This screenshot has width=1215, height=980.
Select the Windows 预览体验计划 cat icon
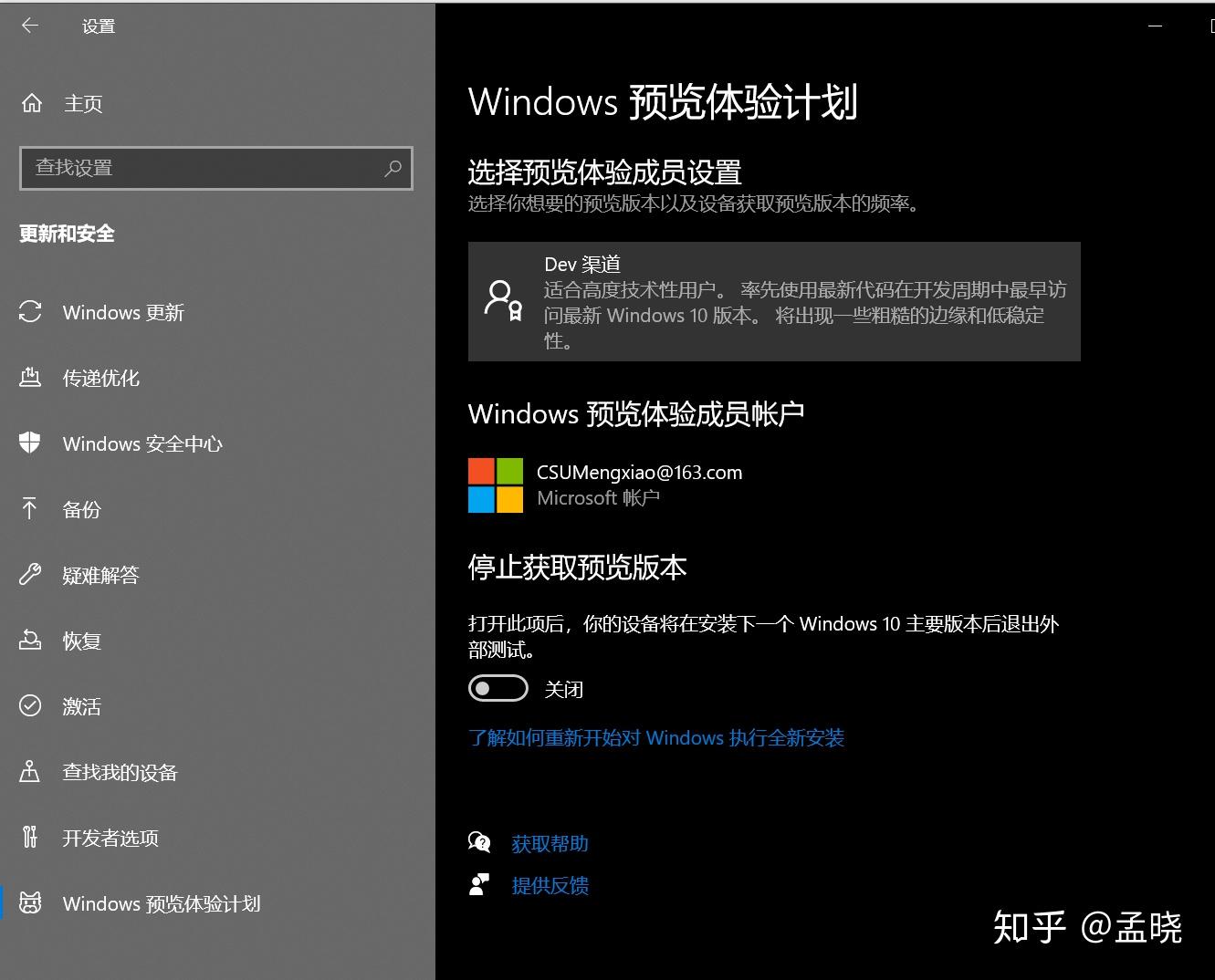click(x=30, y=903)
